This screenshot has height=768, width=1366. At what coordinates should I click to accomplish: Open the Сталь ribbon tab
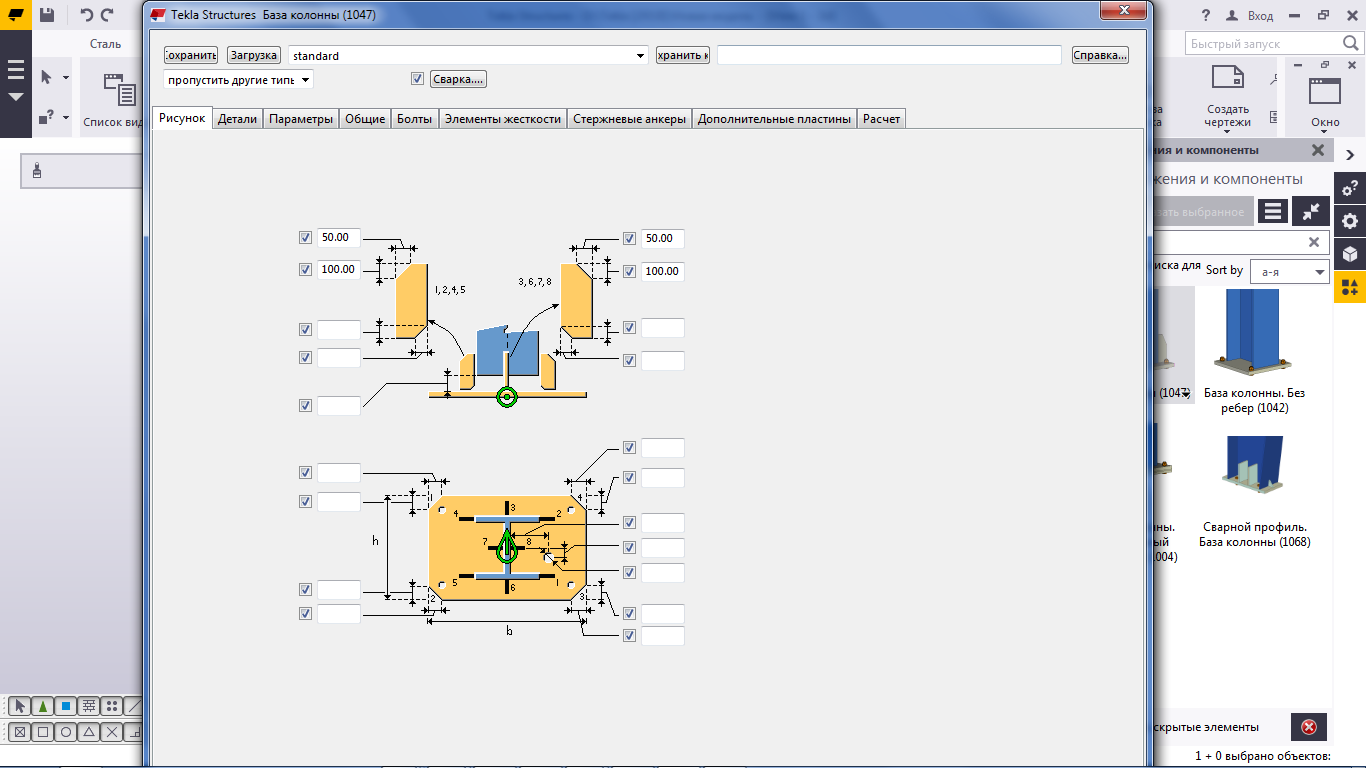[x=105, y=44]
